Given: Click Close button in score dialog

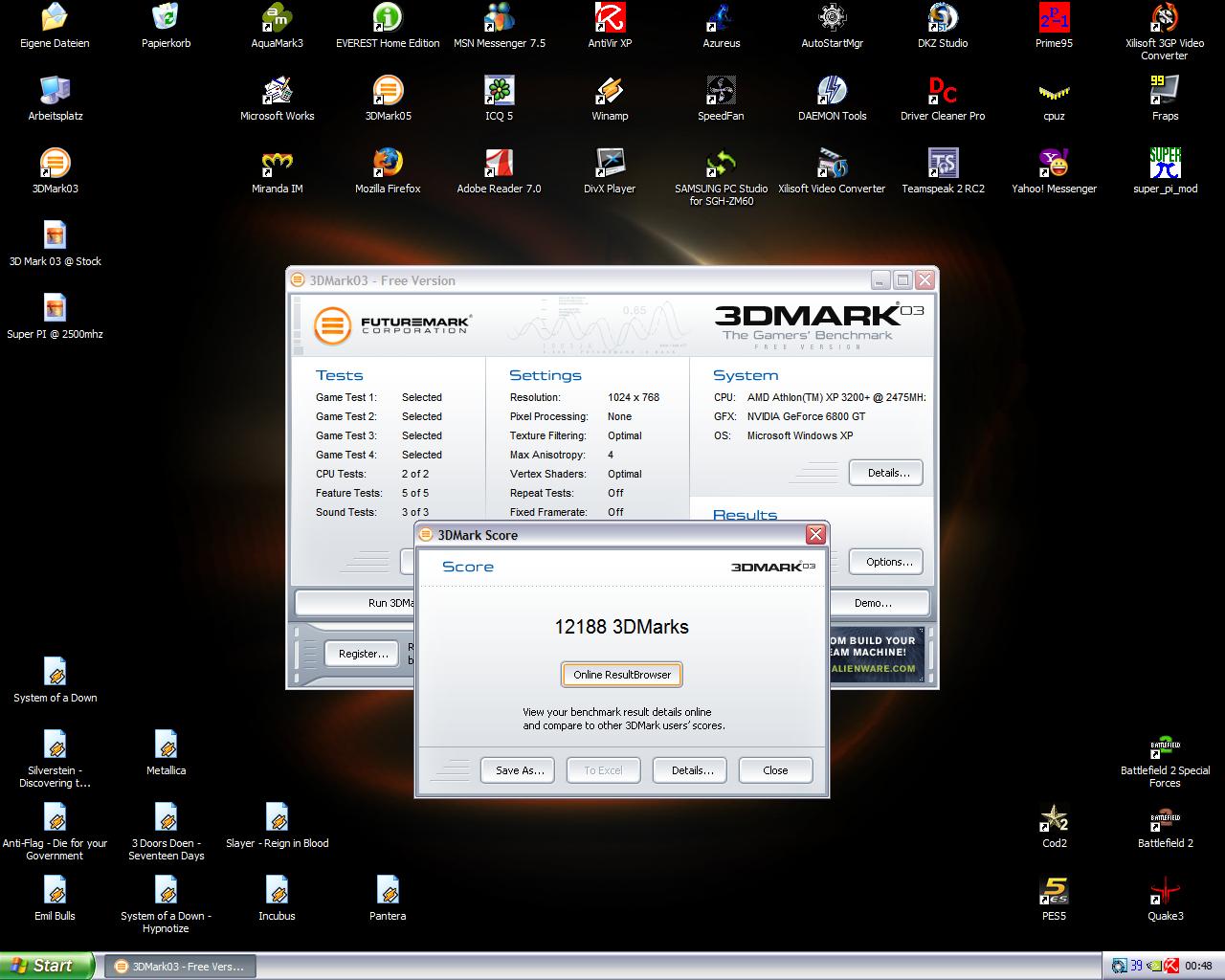Looking at the screenshot, I should [x=776, y=770].
